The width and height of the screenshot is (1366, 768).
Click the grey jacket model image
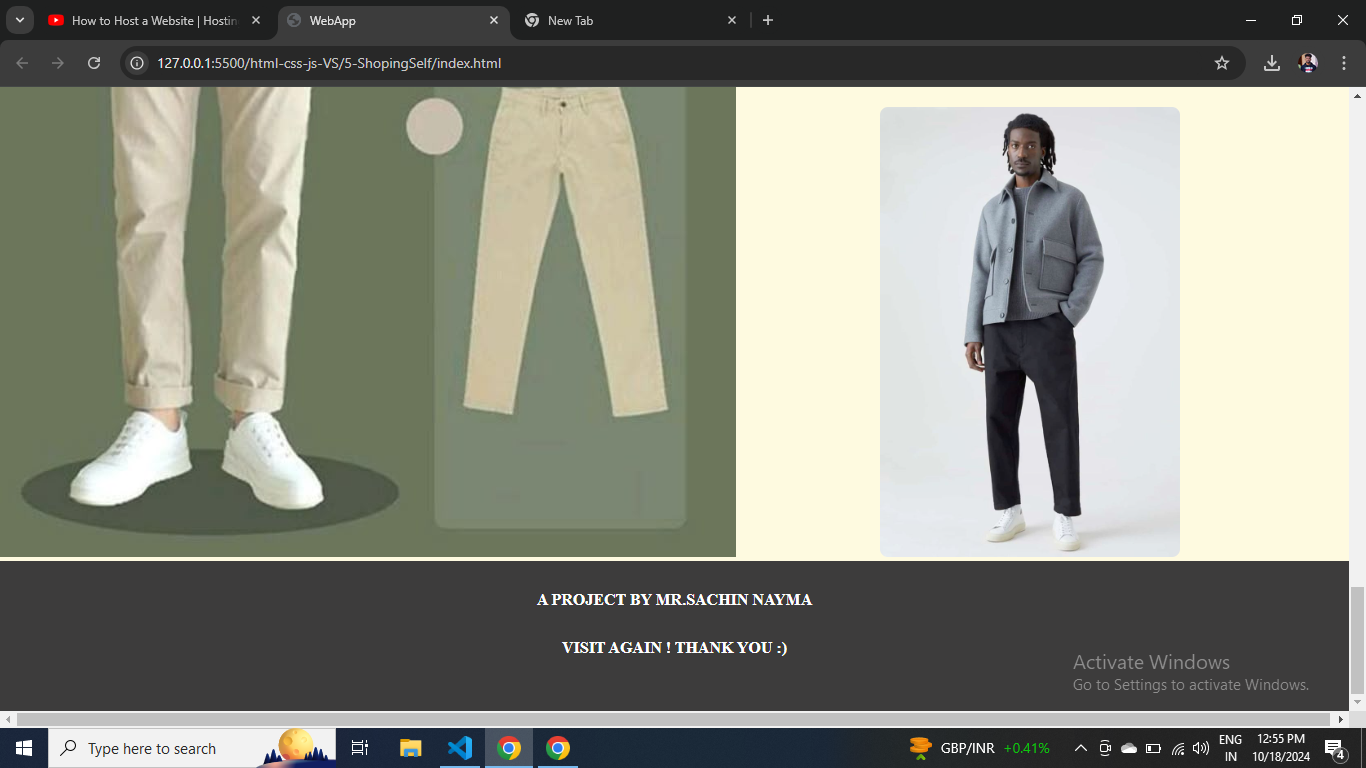(x=1030, y=332)
